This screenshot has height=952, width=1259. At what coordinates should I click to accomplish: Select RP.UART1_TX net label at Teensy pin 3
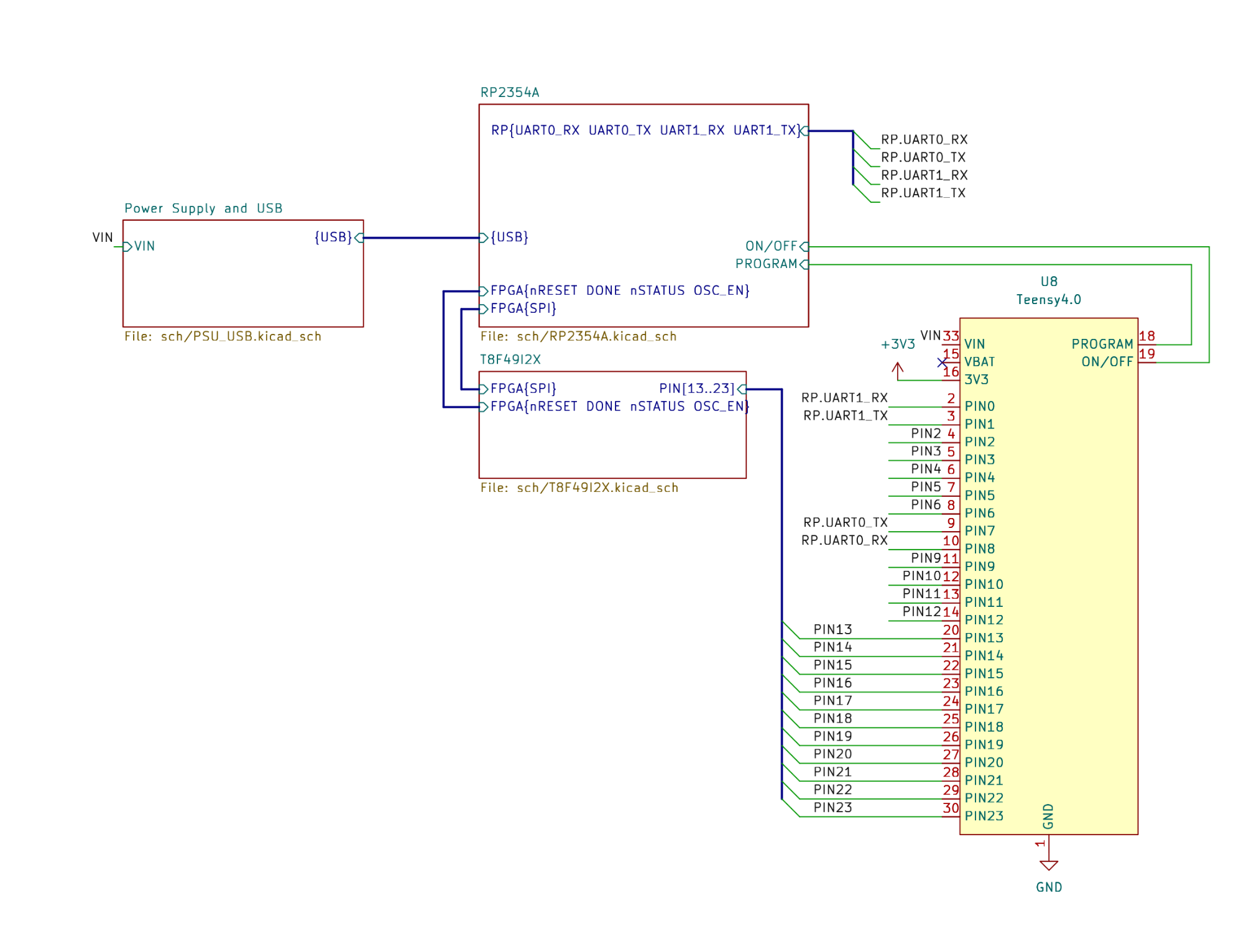846,416
